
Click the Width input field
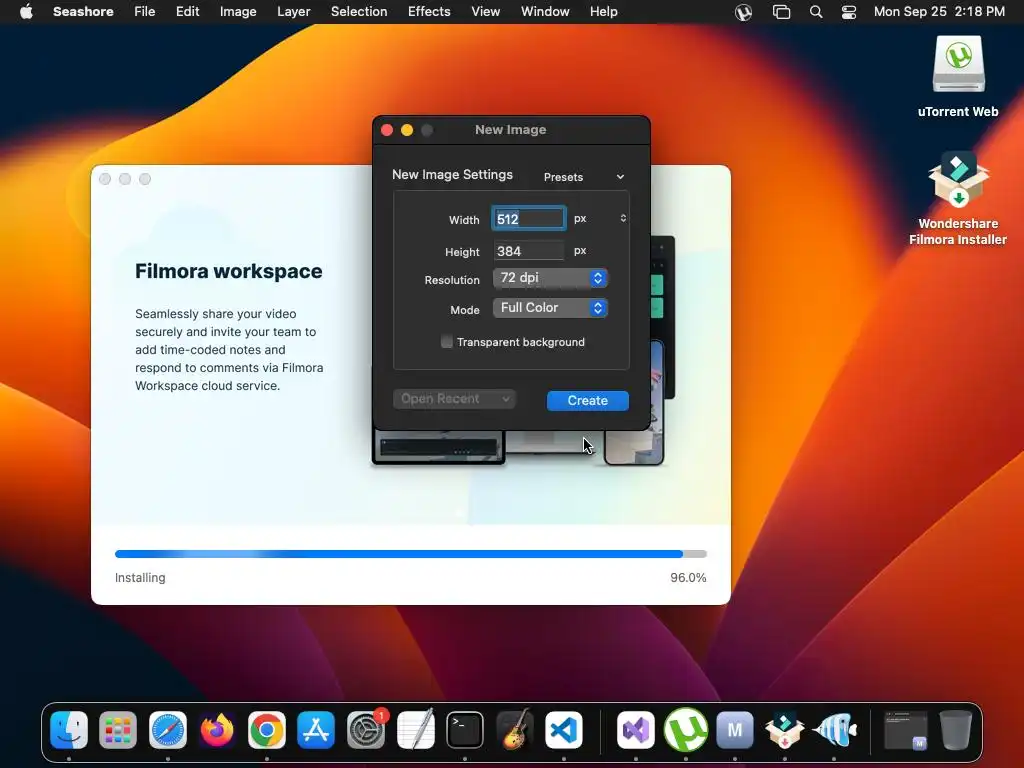[x=529, y=219]
